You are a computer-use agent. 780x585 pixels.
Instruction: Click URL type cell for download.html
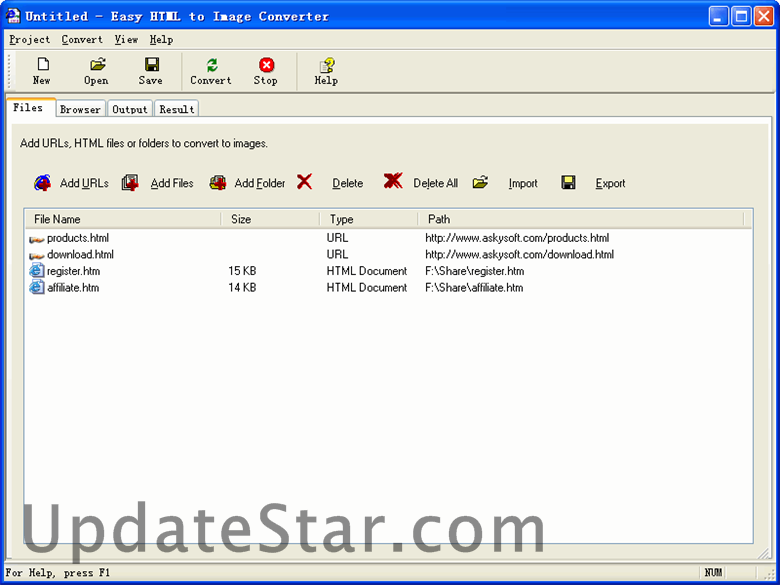[x=337, y=254]
